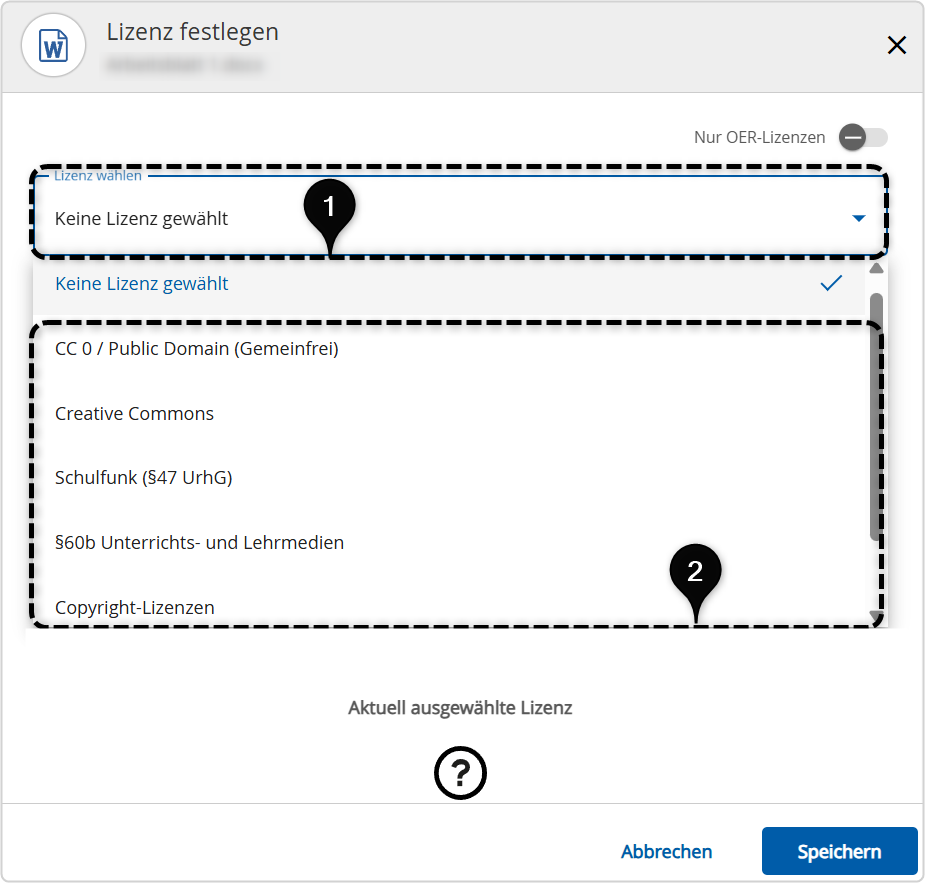Click the scroll down arrow in license list

click(876, 615)
